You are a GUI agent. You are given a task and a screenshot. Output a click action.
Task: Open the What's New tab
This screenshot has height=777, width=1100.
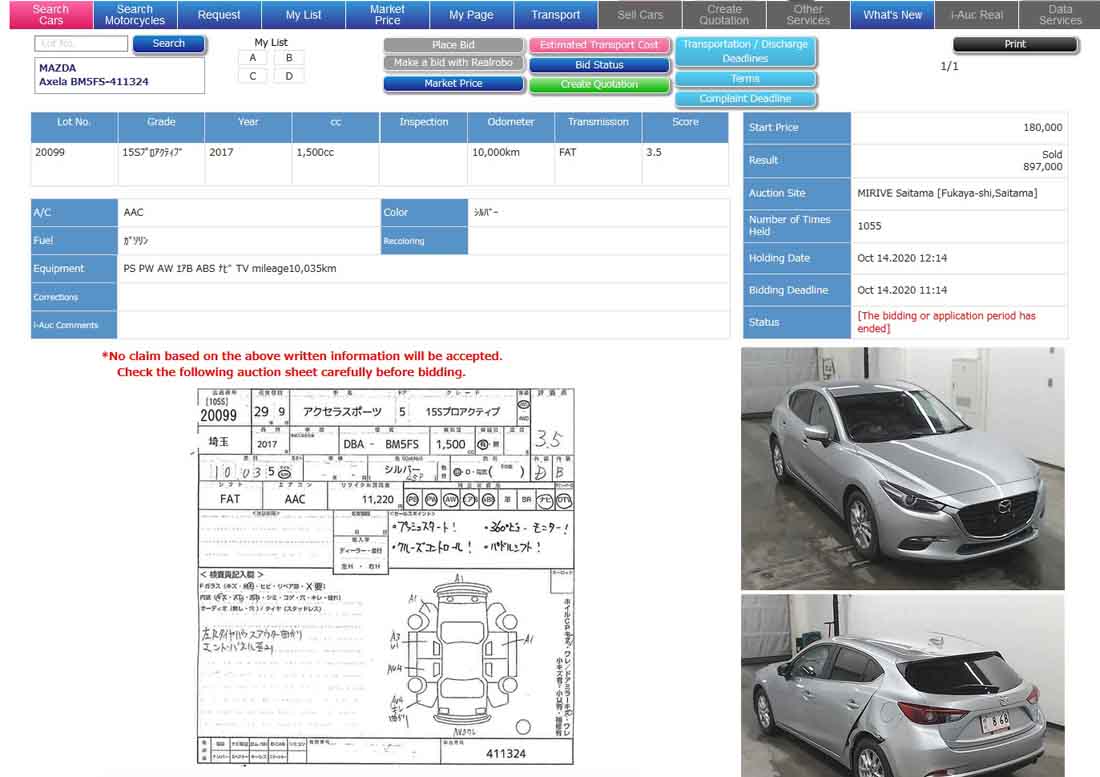click(892, 15)
